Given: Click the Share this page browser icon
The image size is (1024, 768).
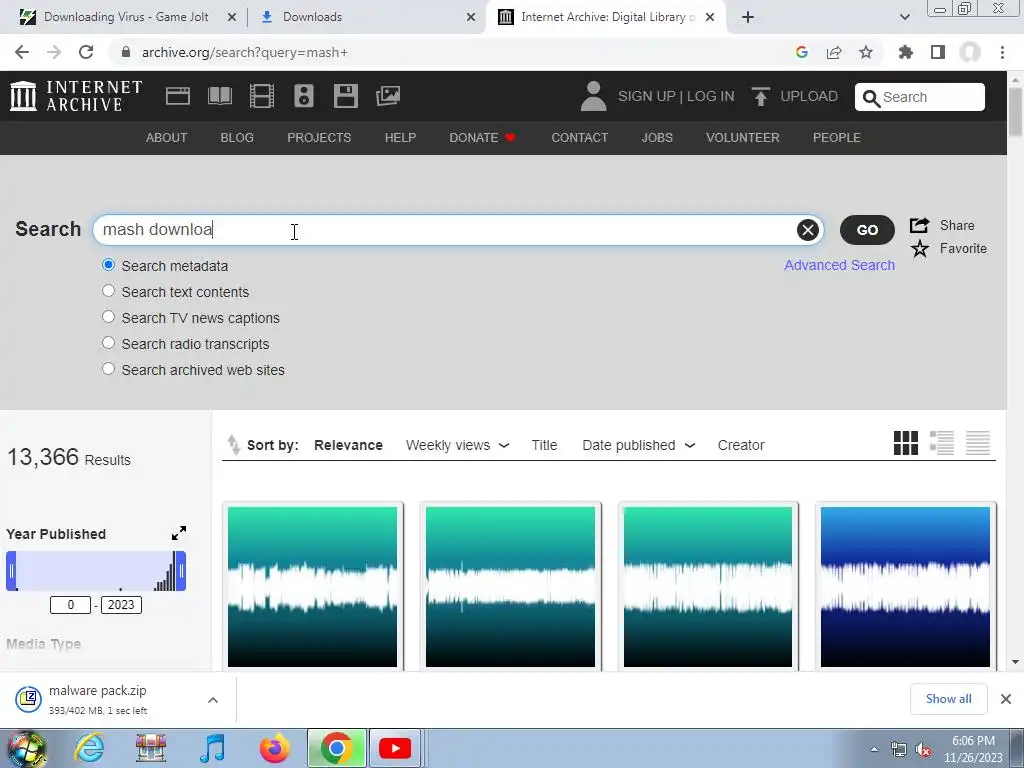Looking at the screenshot, I should point(834,52).
